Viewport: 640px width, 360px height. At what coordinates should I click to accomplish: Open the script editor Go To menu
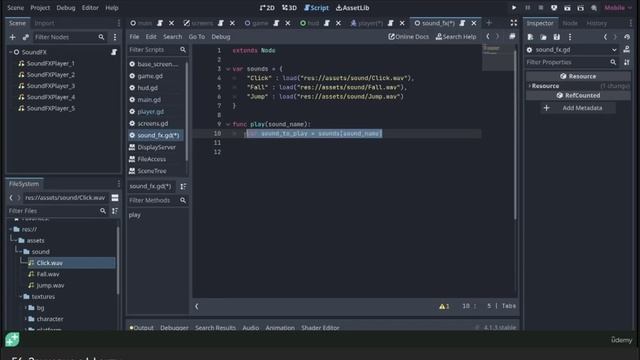197,37
